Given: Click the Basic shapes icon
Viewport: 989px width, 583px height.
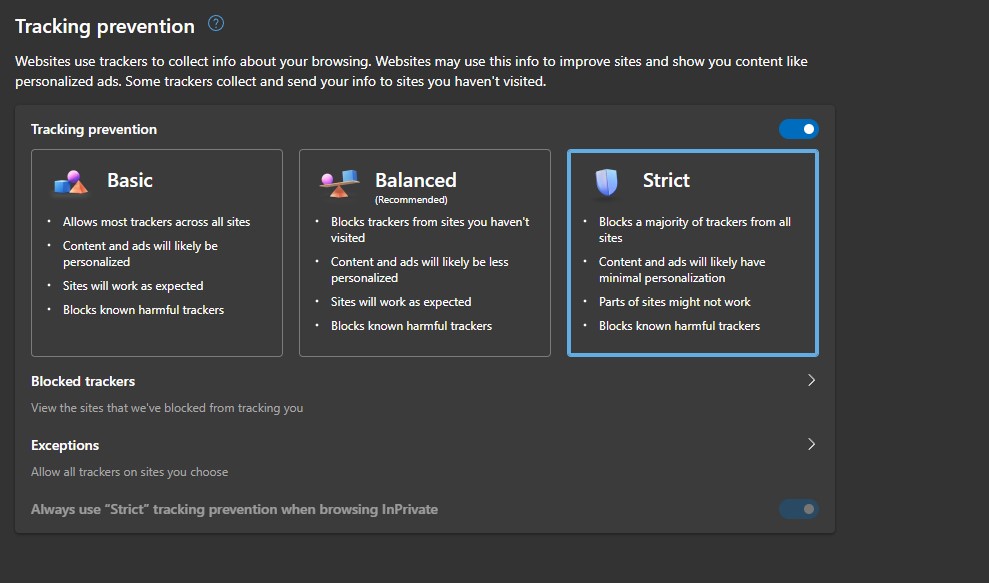Looking at the screenshot, I should (71, 182).
